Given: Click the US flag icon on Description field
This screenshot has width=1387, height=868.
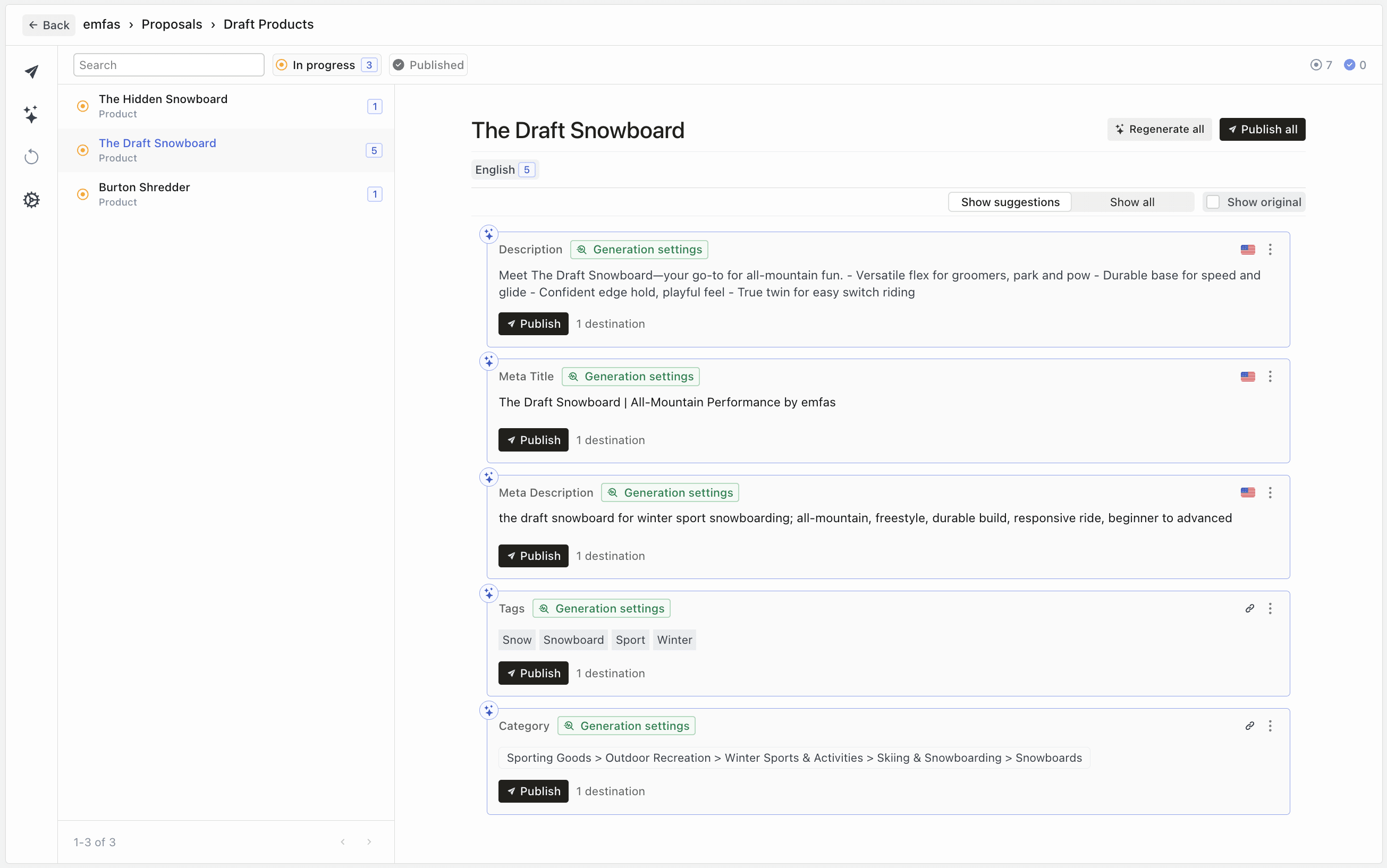Looking at the screenshot, I should [1247, 249].
